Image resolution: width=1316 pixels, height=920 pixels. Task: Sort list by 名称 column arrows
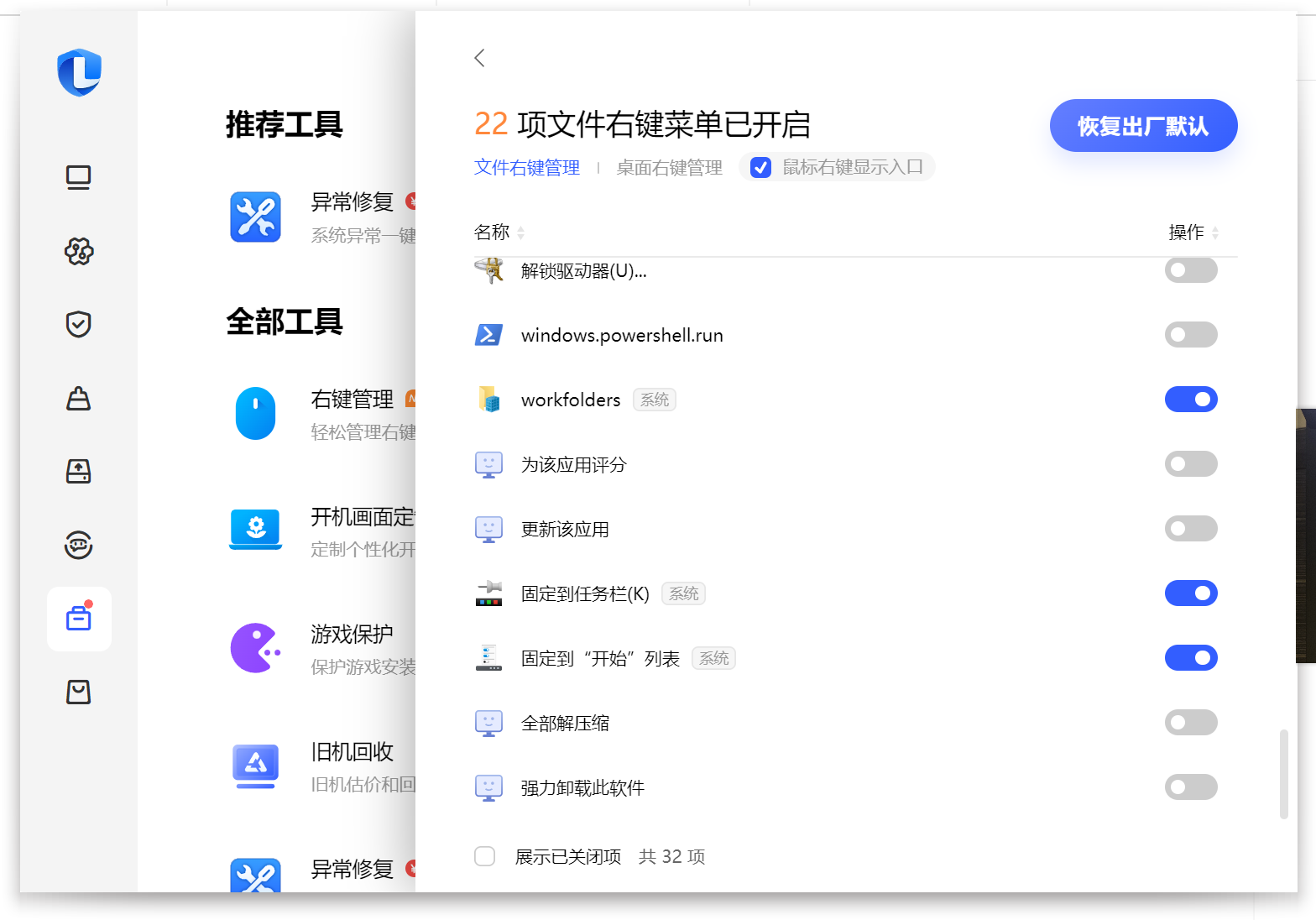pyautogui.click(x=520, y=233)
